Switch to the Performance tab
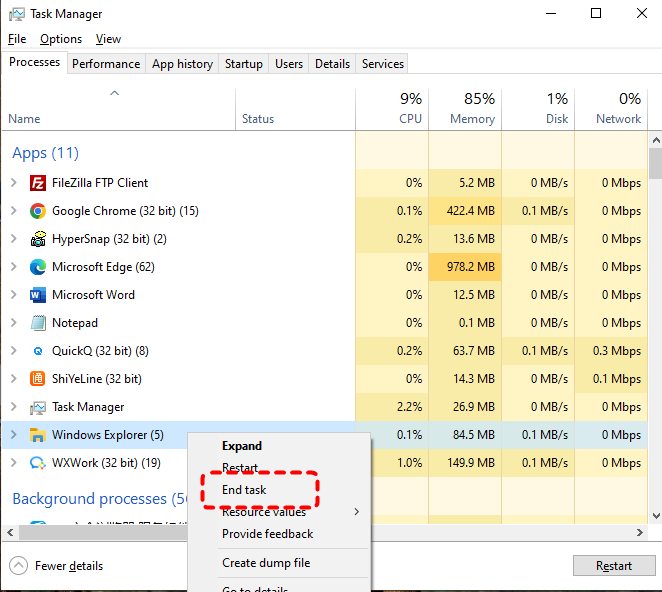 (106, 64)
